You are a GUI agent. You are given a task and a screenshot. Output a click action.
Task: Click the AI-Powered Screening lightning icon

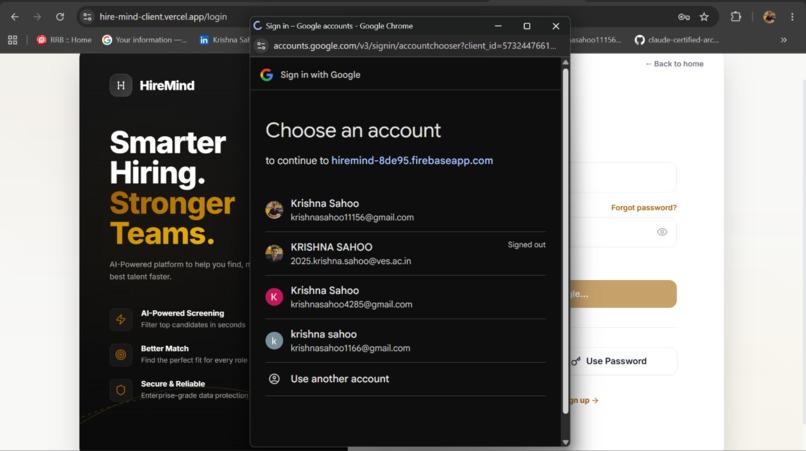pyautogui.click(x=121, y=319)
